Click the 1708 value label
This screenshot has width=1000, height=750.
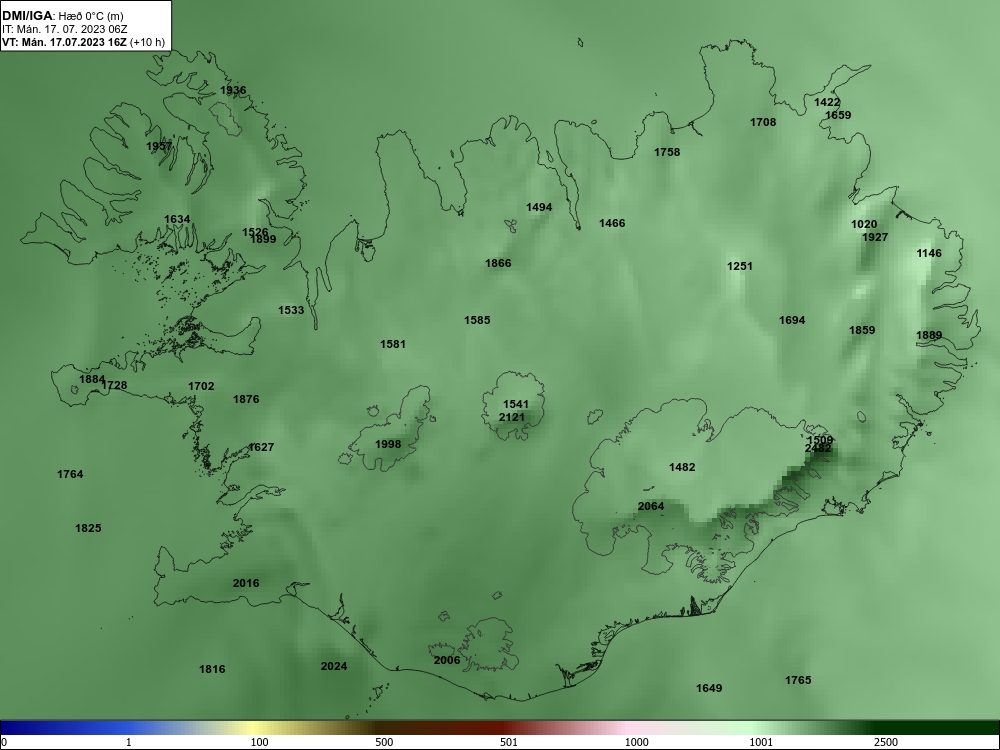pos(763,122)
